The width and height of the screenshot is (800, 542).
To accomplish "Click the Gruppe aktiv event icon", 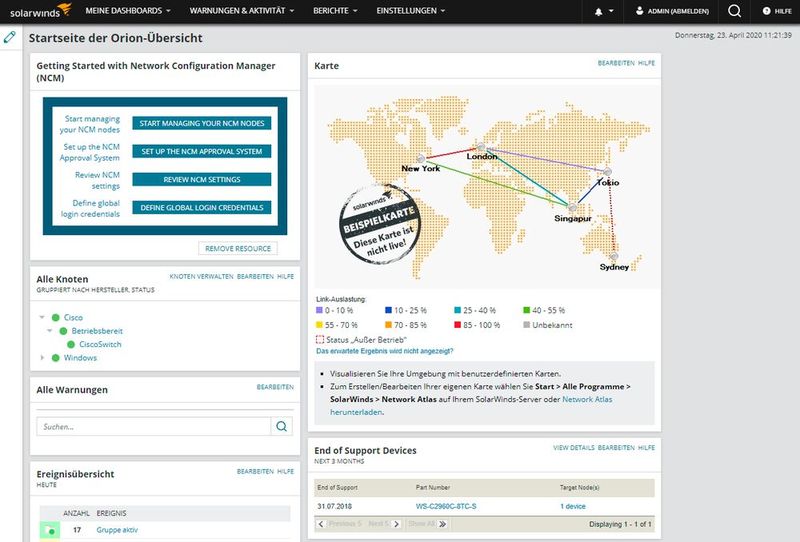I will coord(49,530).
